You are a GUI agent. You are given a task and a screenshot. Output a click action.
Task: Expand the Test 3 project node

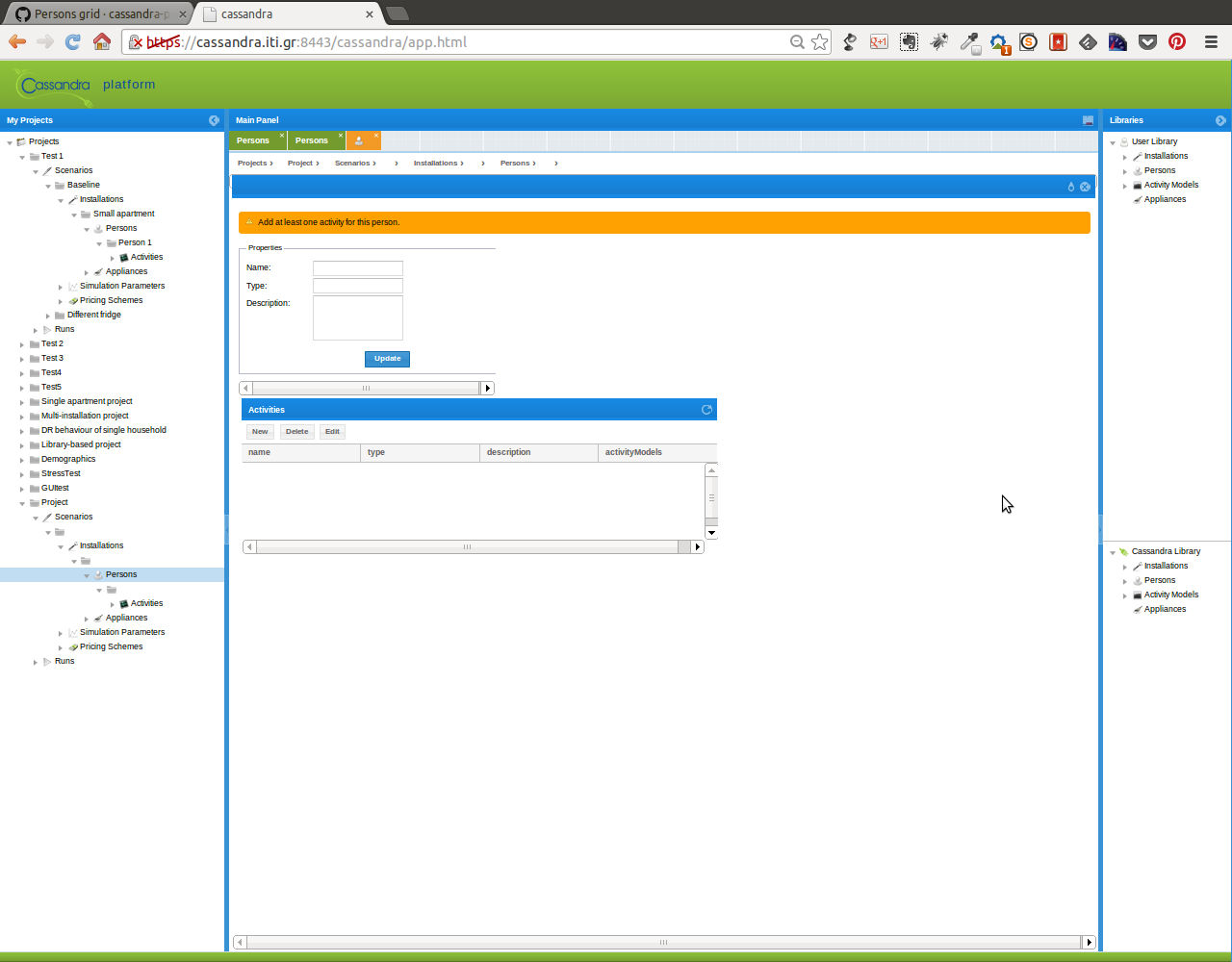pyautogui.click(x=22, y=359)
